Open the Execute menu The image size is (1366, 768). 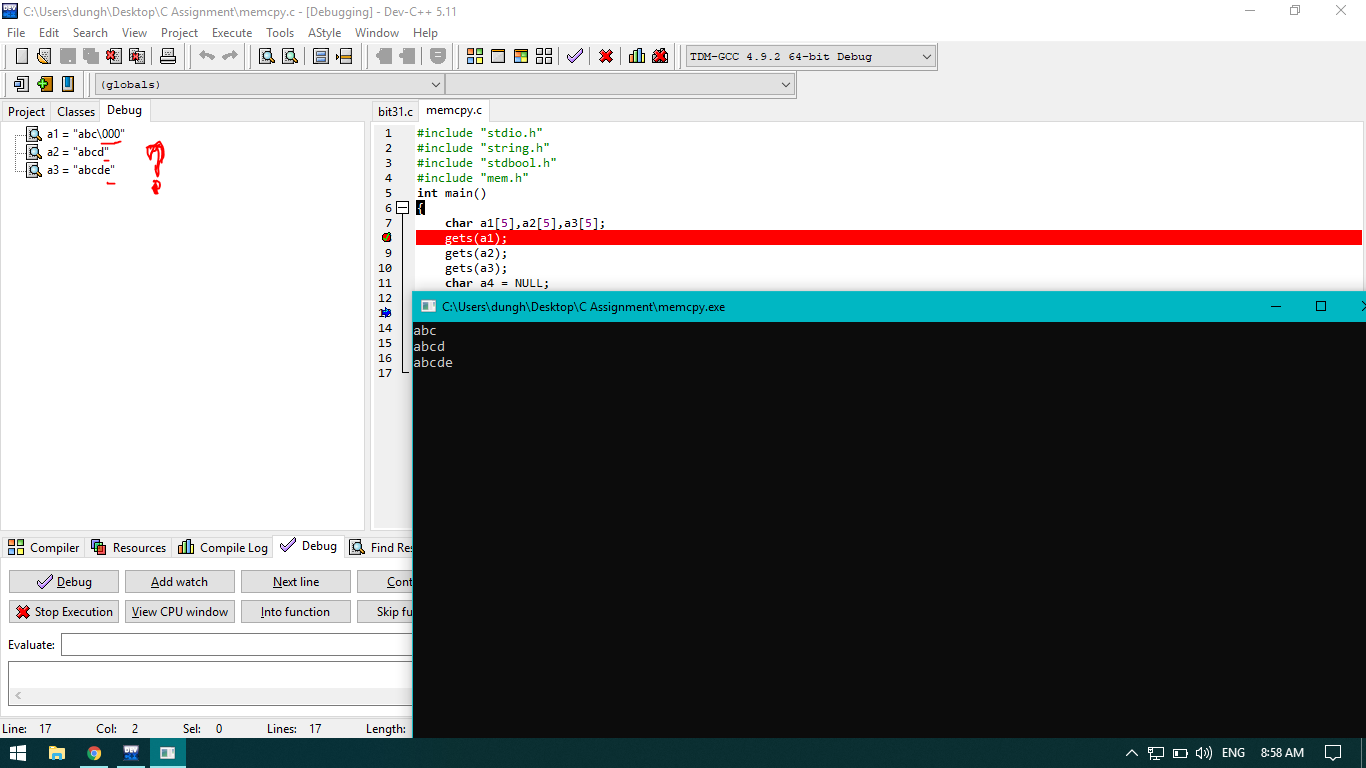tap(232, 33)
